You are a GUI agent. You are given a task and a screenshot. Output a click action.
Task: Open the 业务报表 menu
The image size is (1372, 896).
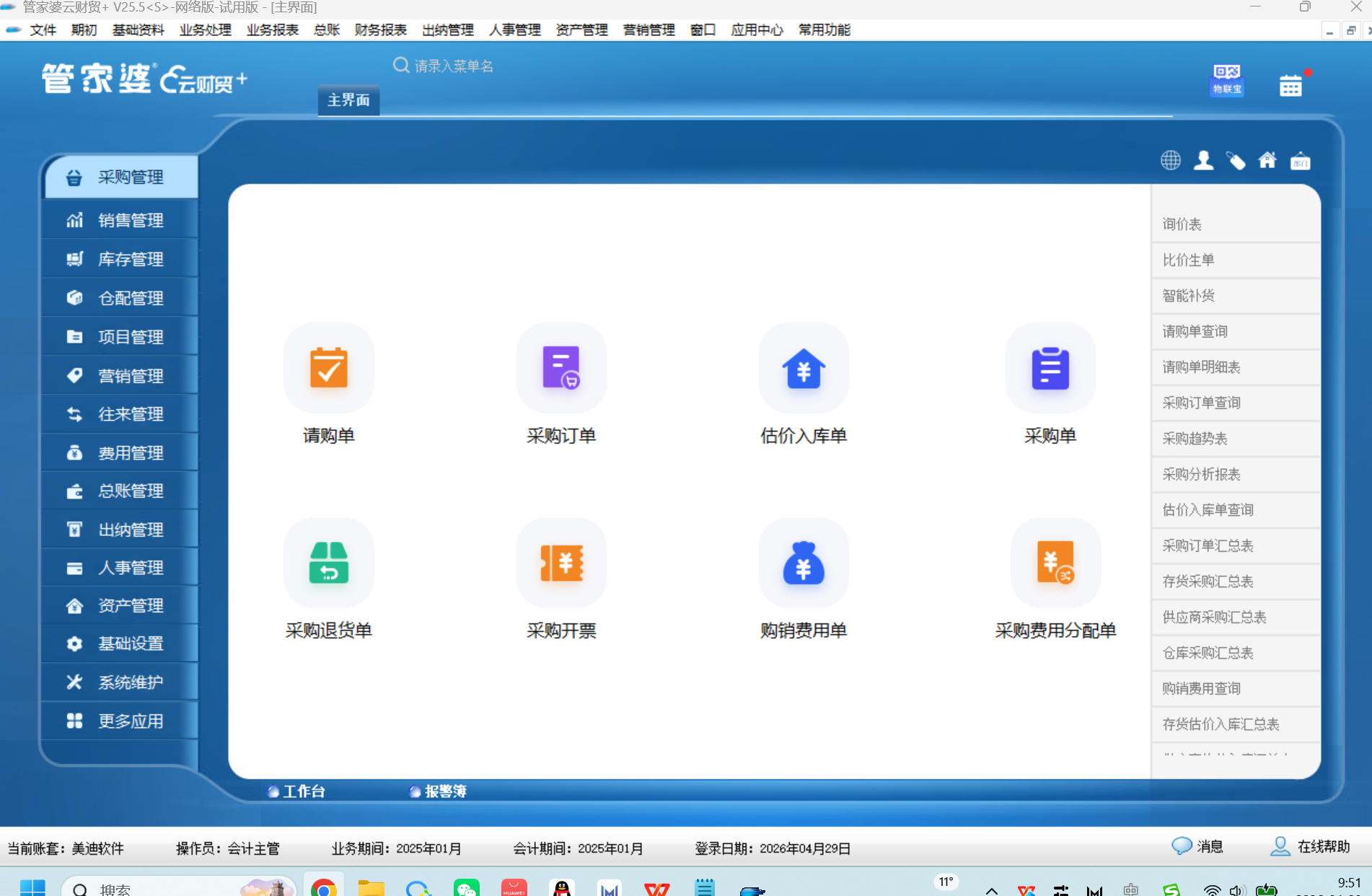(x=272, y=30)
